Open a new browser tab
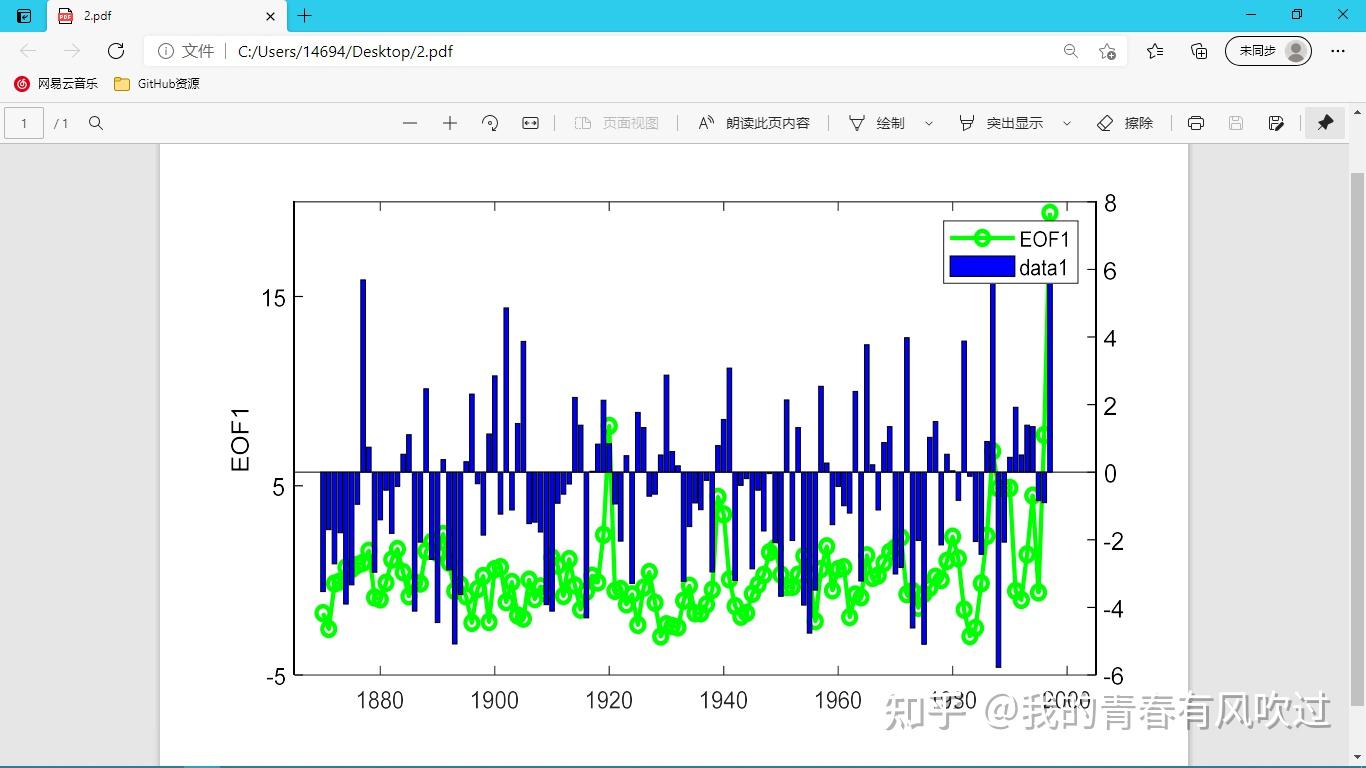The height and width of the screenshot is (768, 1366). click(x=305, y=16)
